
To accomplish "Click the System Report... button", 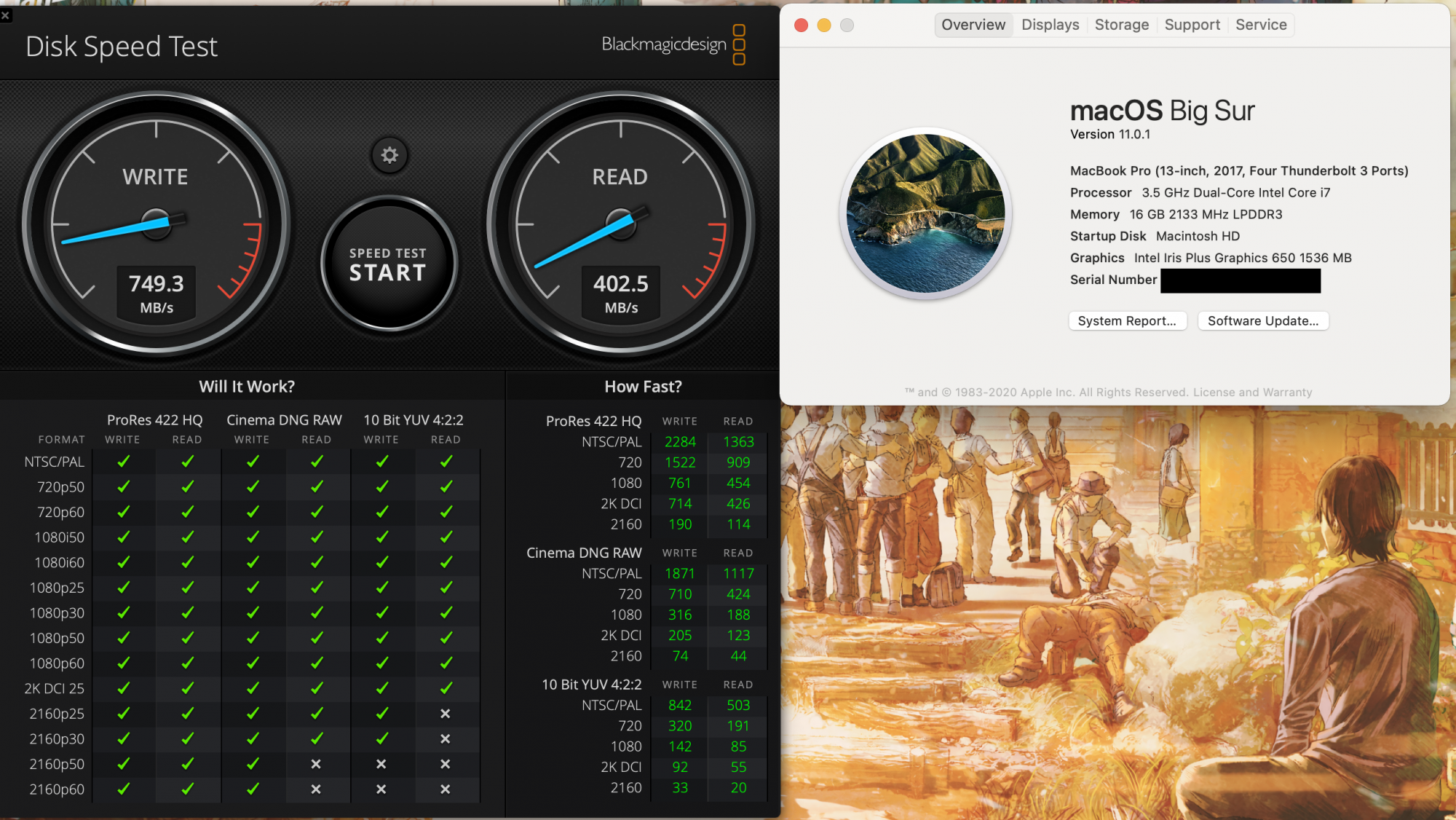I will 1127,321.
